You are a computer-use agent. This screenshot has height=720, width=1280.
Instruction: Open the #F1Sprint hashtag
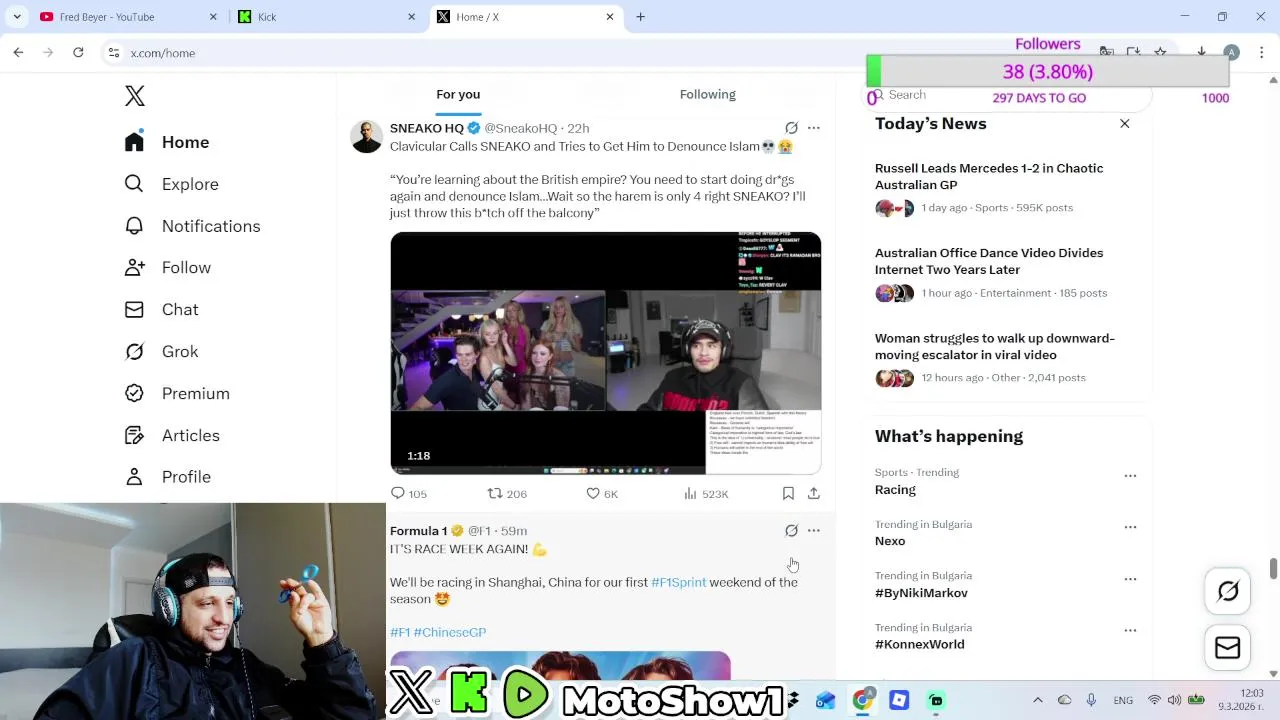pyautogui.click(x=678, y=582)
